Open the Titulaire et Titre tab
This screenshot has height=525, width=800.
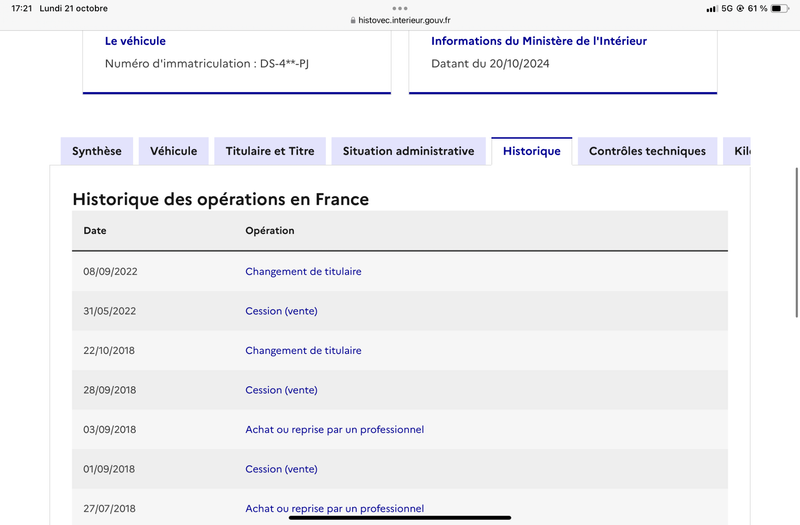(x=270, y=151)
